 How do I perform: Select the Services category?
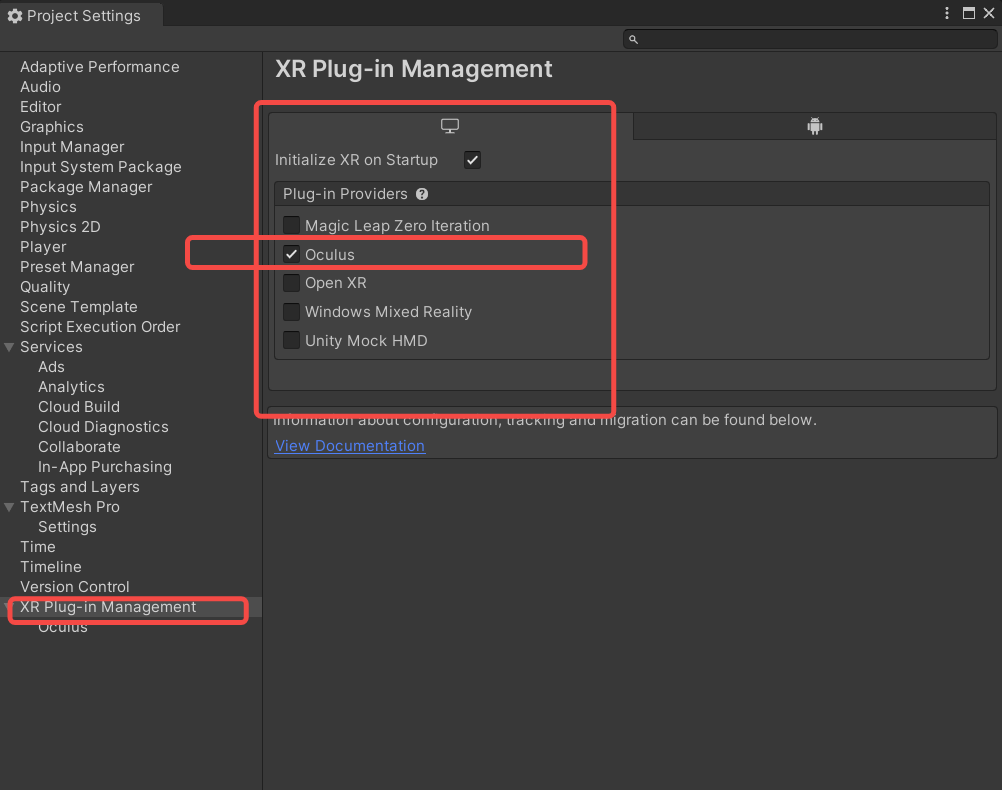coord(51,347)
